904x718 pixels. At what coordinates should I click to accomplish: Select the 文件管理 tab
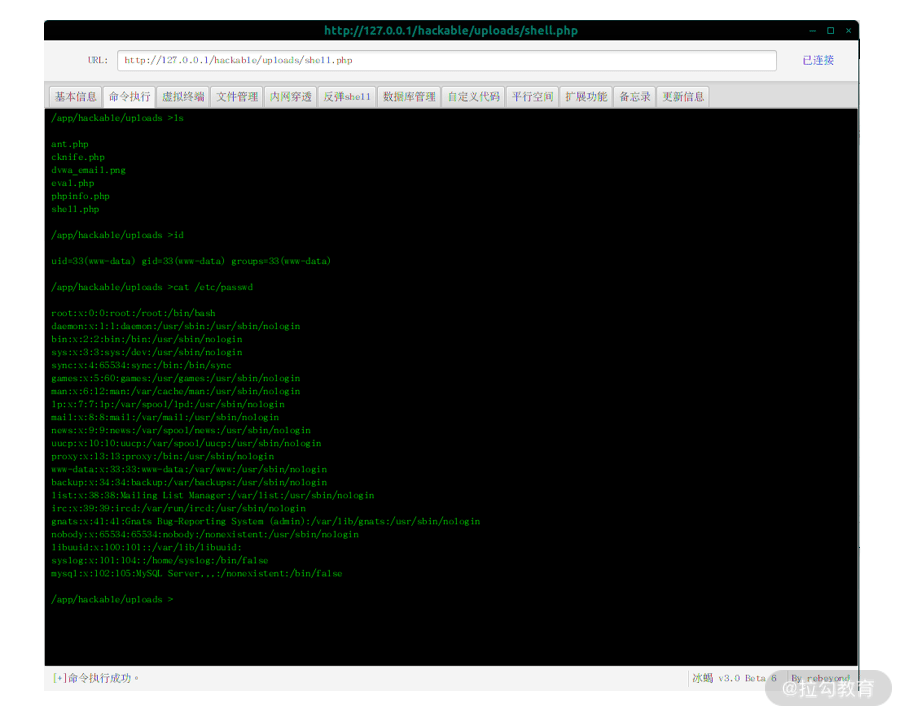pyautogui.click(x=237, y=96)
